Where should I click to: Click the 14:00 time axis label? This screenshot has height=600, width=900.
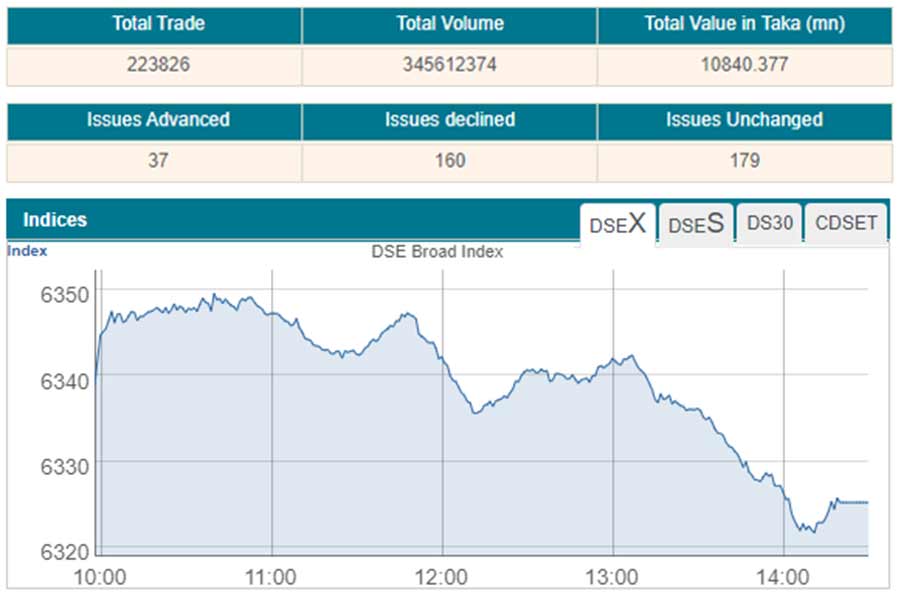[783, 577]
